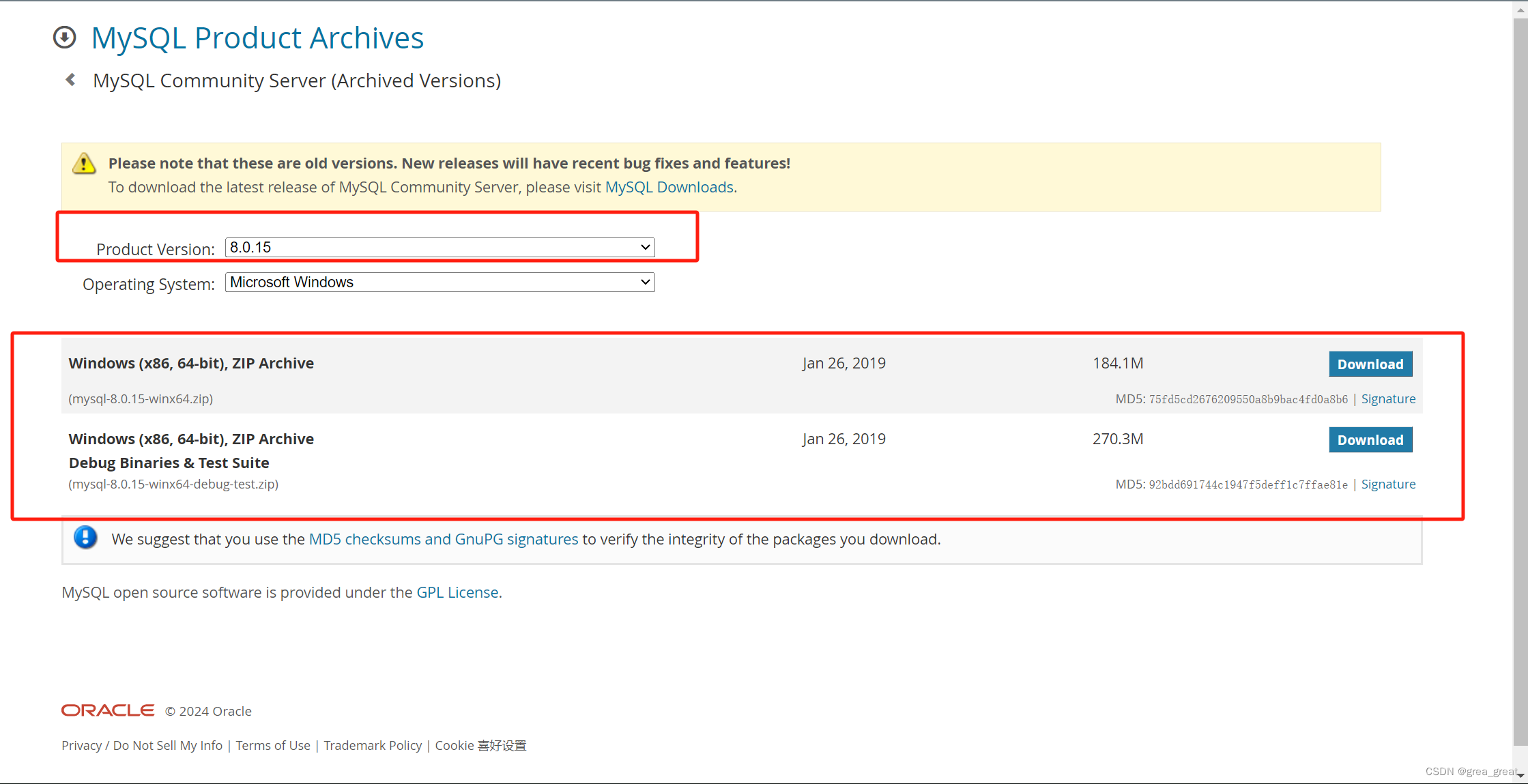The image size is (1528, 784).
Task: Click the Product Version: label
Action: coord(156,249)
